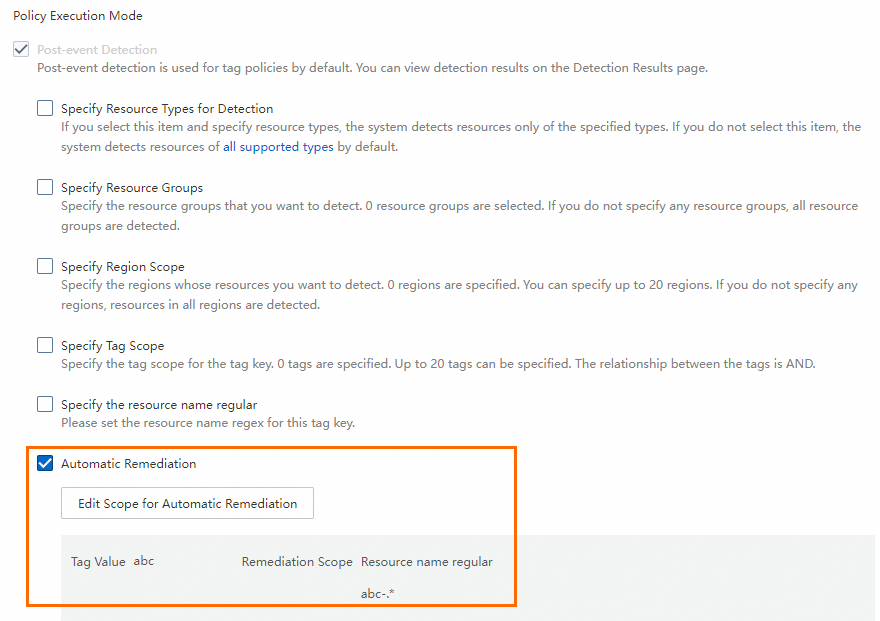Open the all supported types link

tap(278, 147)
